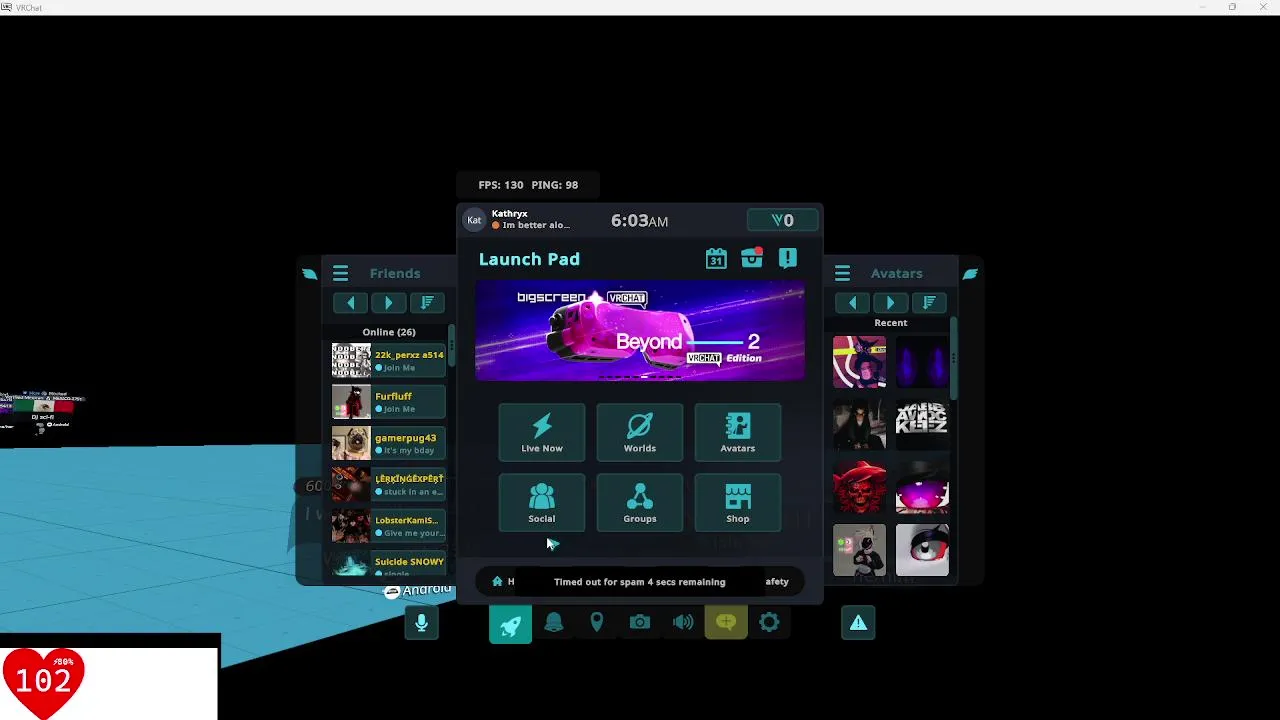Open the speaker audio settings tab
Image resolution: width=1280 pixels, height=720 pixels.
pyautogui.click(x=683, y=623)
